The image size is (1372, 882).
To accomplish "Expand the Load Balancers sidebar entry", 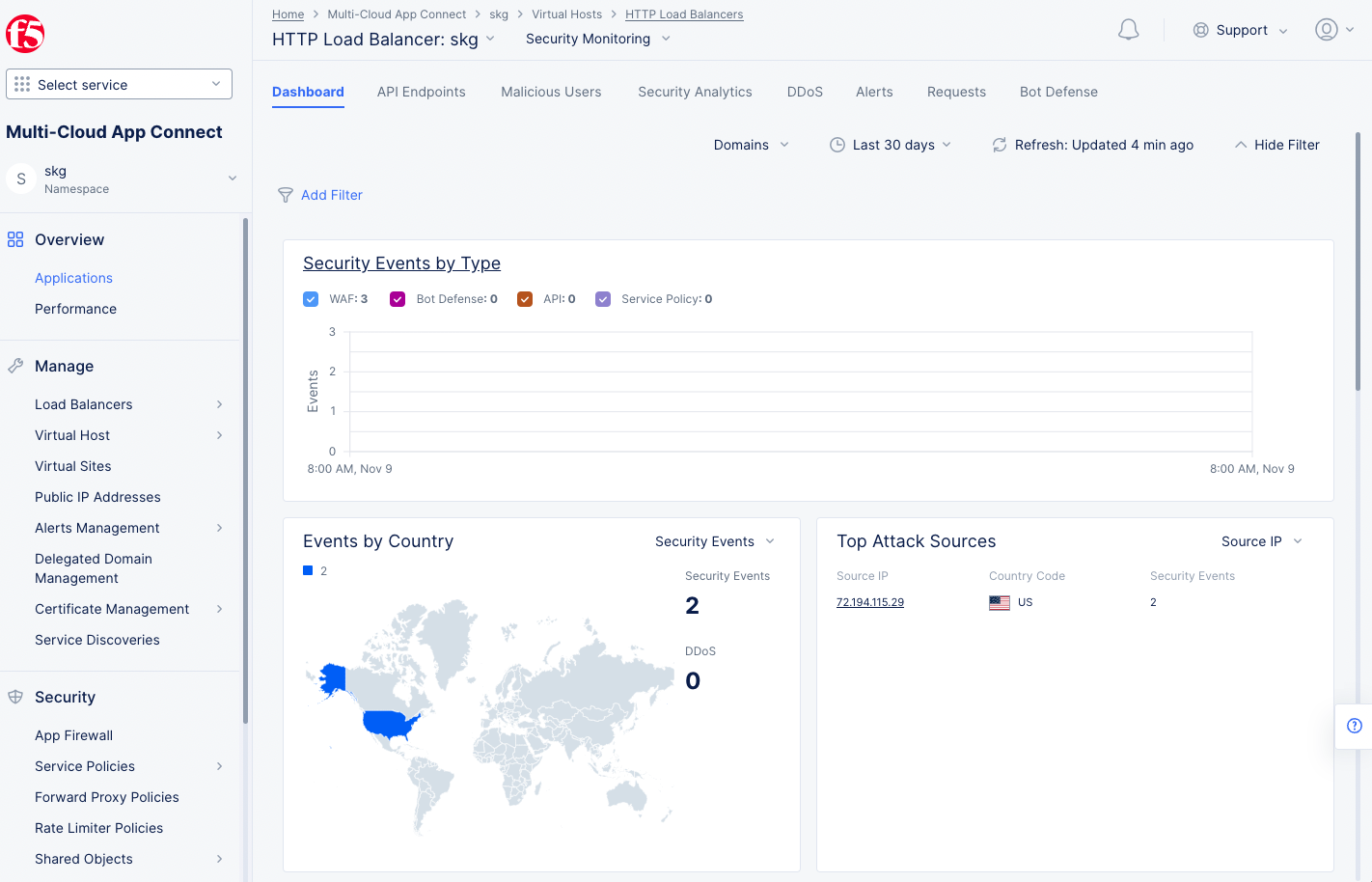I will point(84,404).
